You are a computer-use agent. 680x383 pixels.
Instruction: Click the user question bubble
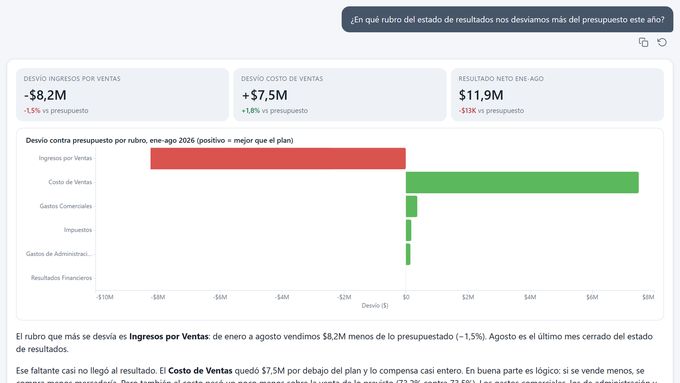coord(507,20)
